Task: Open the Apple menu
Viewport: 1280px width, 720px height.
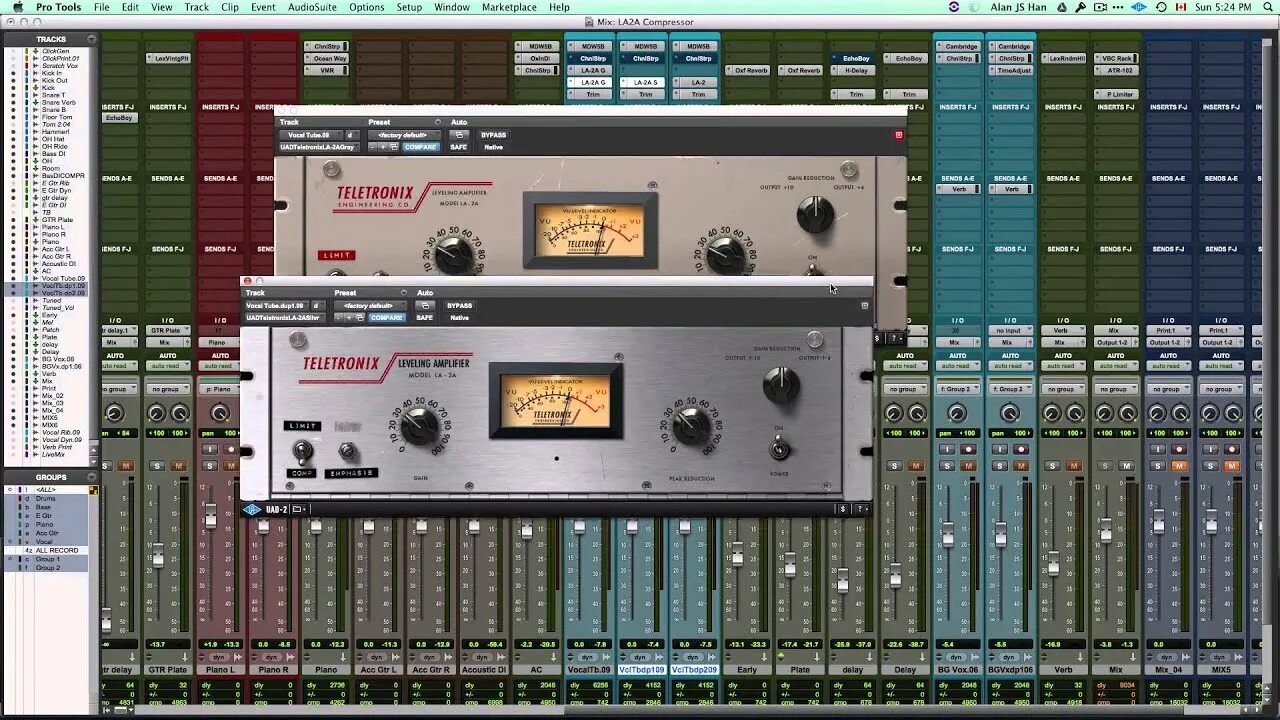Action: coord(17,7)
